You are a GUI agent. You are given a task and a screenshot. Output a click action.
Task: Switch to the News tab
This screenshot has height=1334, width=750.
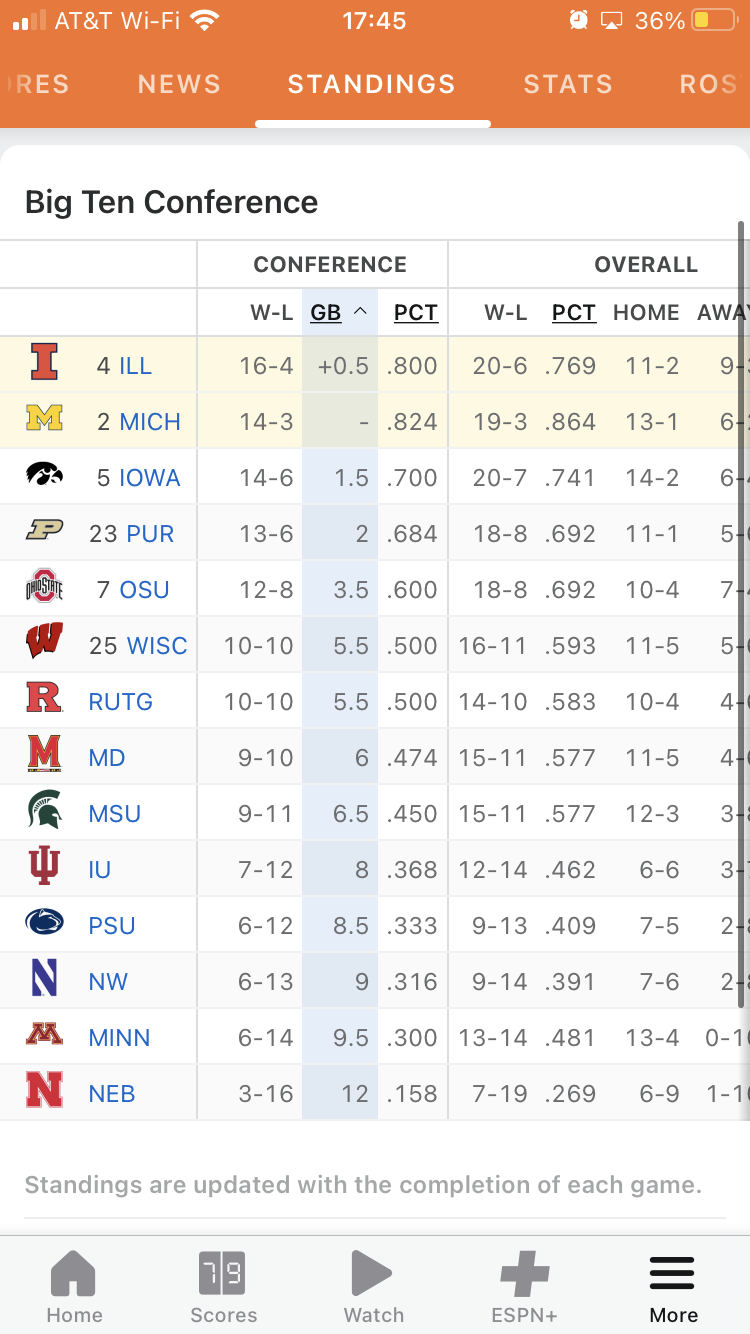point(179,84)
